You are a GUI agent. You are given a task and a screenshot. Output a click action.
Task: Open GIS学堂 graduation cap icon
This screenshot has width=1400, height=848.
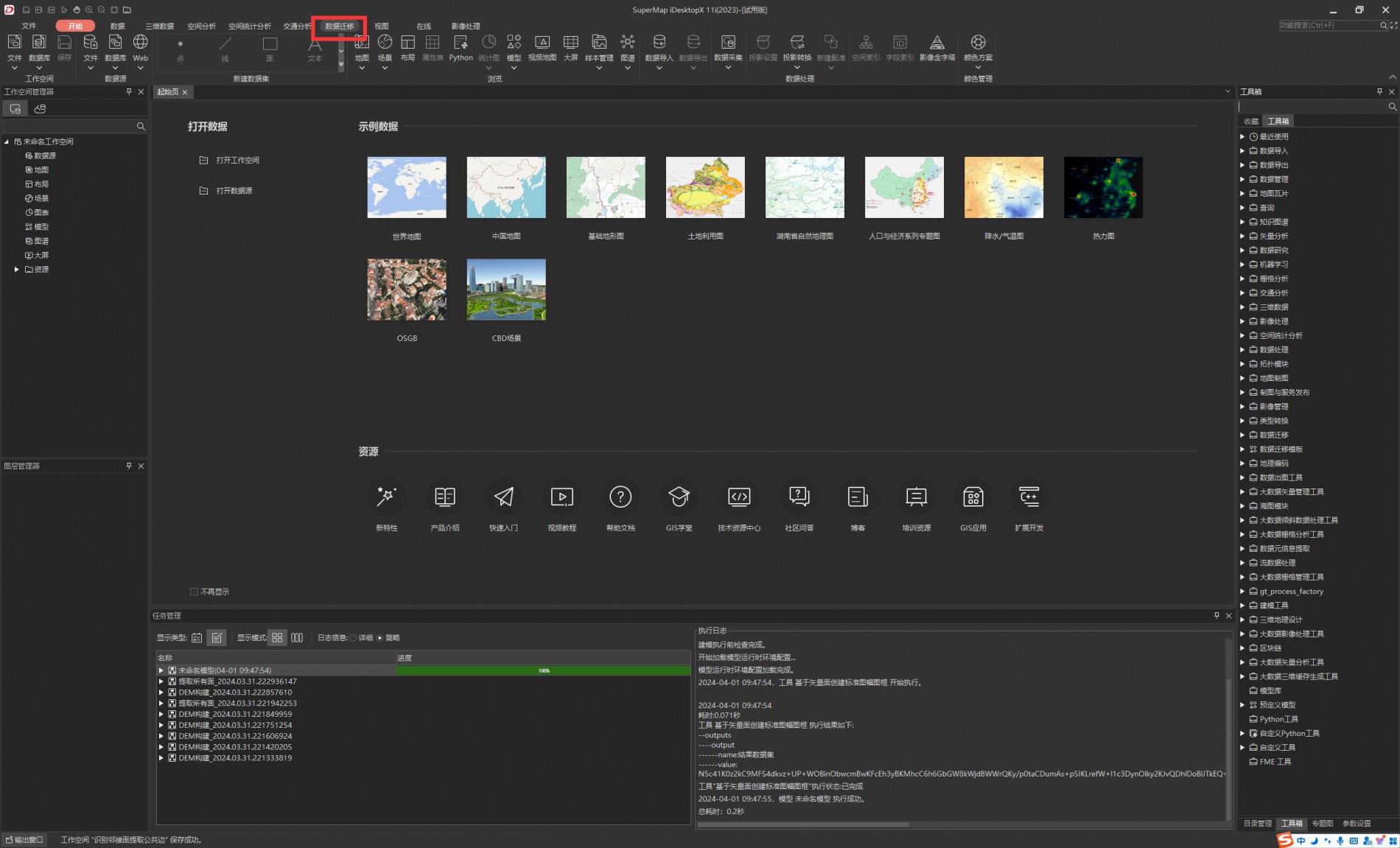[x=679, y=497]
